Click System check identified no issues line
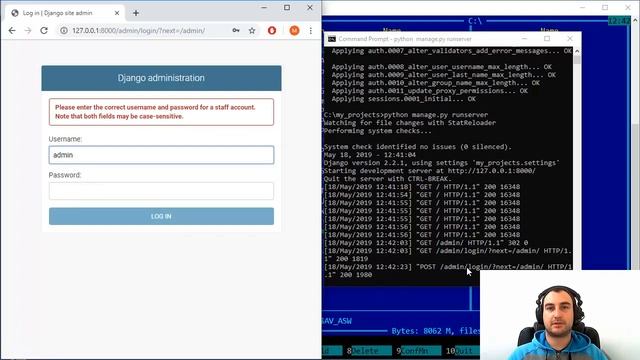 tap(418, 147)
